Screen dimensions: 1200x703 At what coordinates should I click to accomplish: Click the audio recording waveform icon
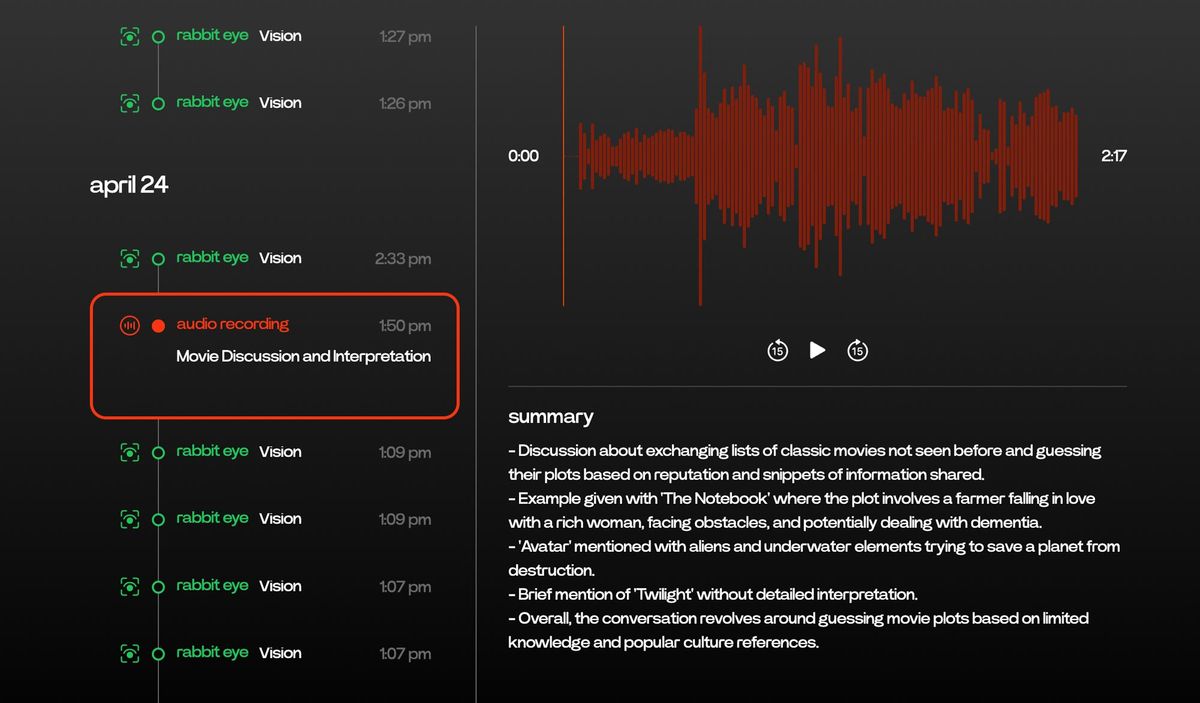tap(129, 325)
